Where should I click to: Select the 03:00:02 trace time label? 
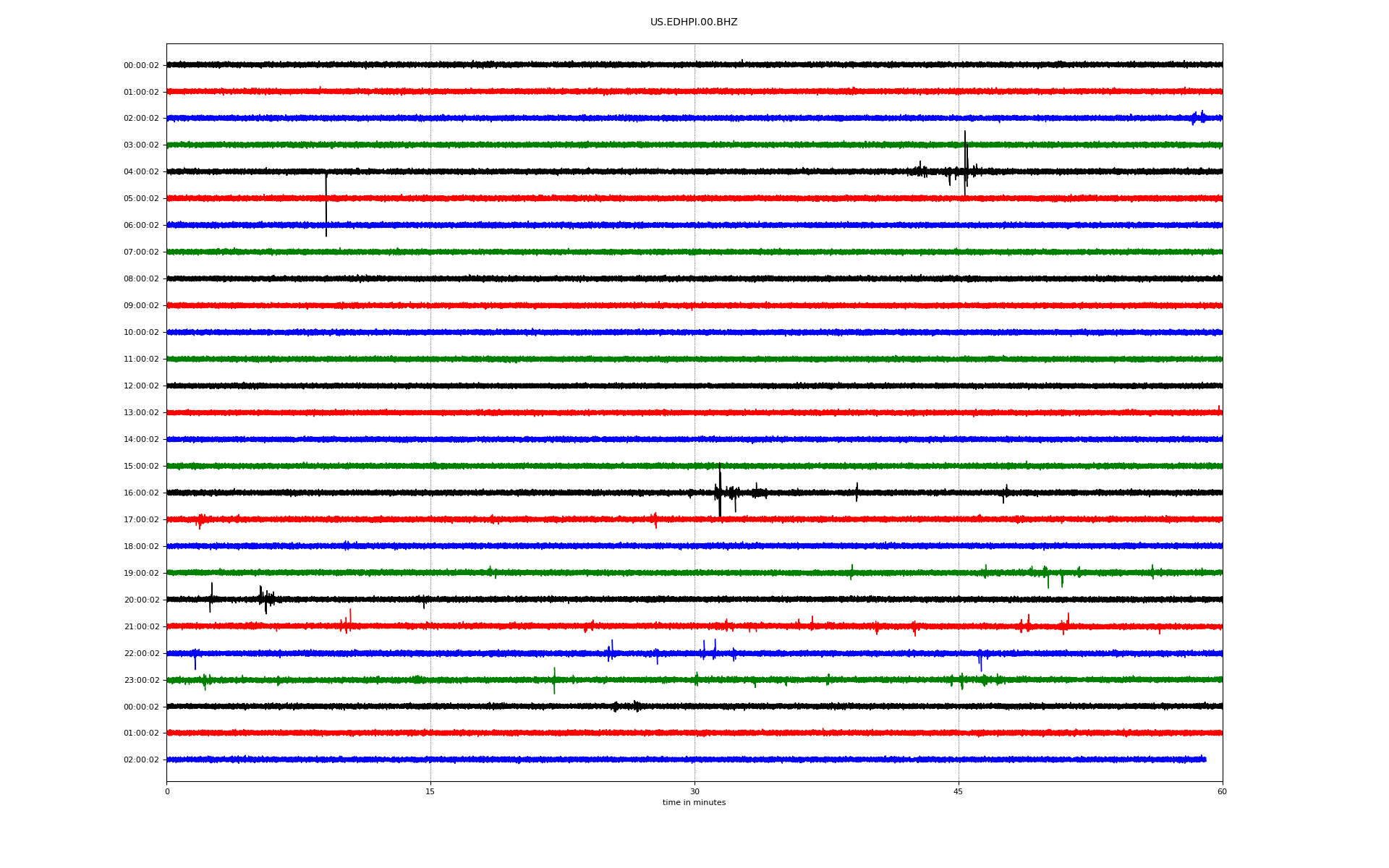[141, 145]
